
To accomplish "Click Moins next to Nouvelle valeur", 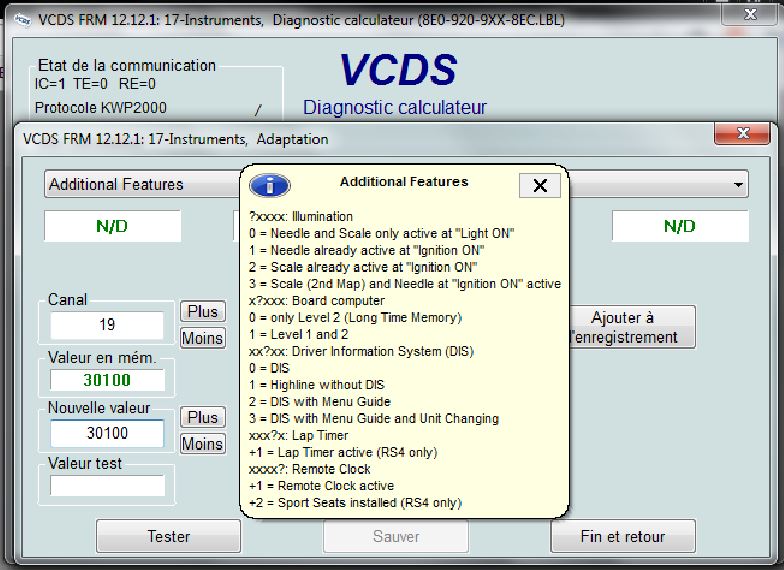I will tap(202, 444).
